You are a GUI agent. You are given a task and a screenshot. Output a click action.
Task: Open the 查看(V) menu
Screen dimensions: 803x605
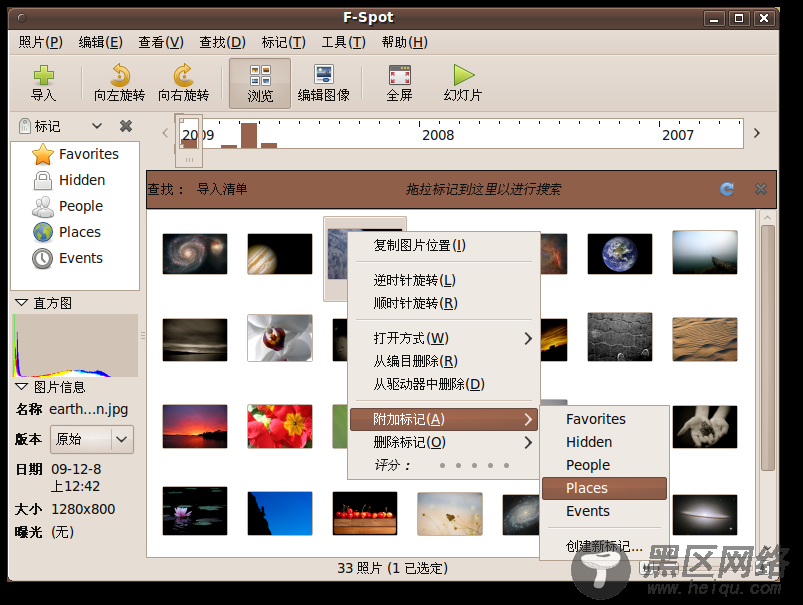[161, 42]
